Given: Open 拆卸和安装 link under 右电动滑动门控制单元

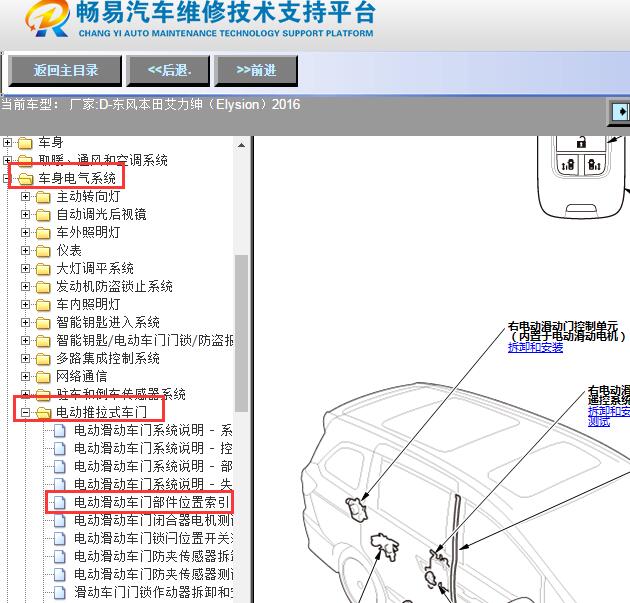Looking at the screenshot, I should pos(535,347).
